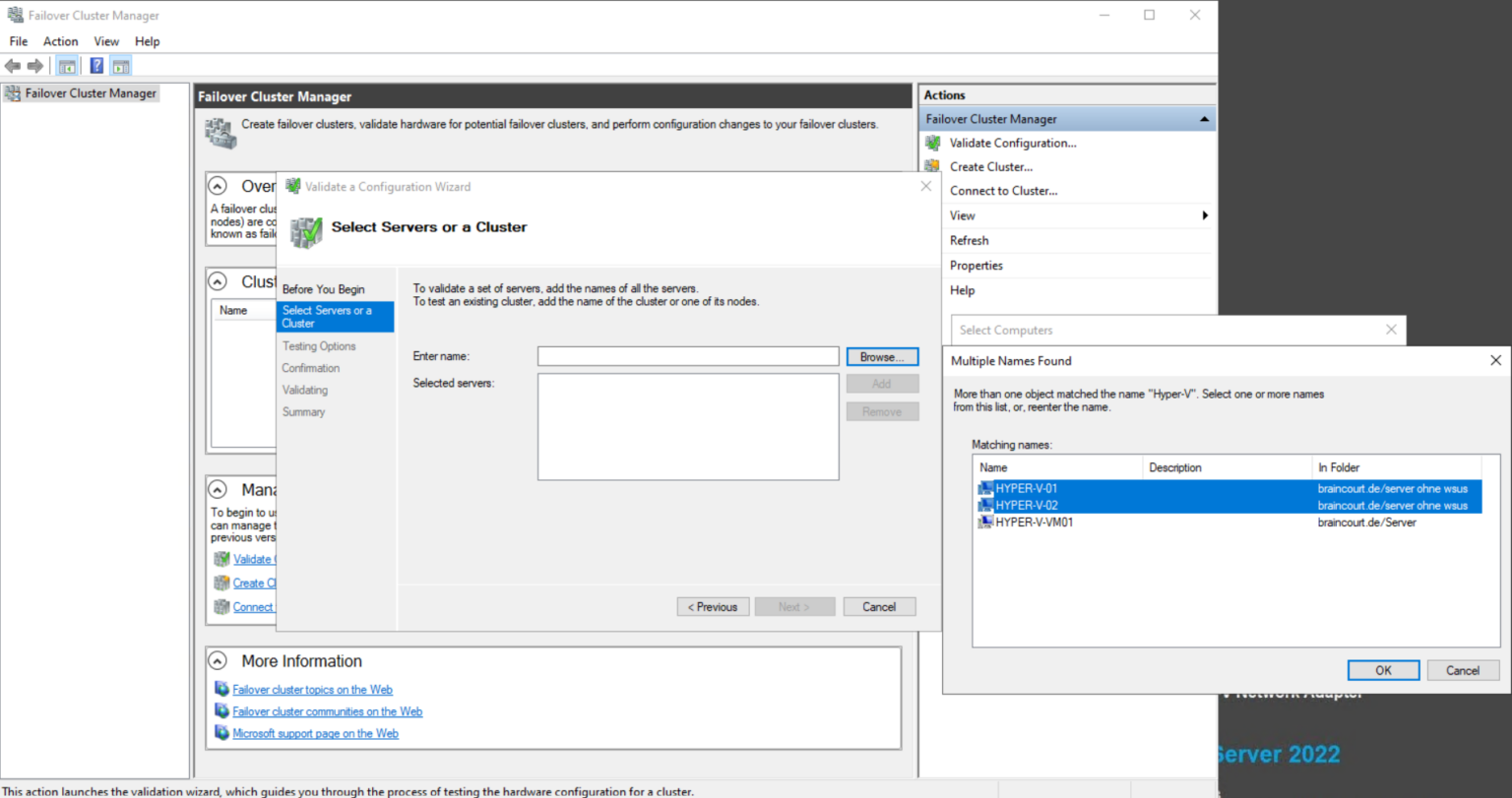Click the Show/Hide Action Pane toolbar icon

(120, 65)
